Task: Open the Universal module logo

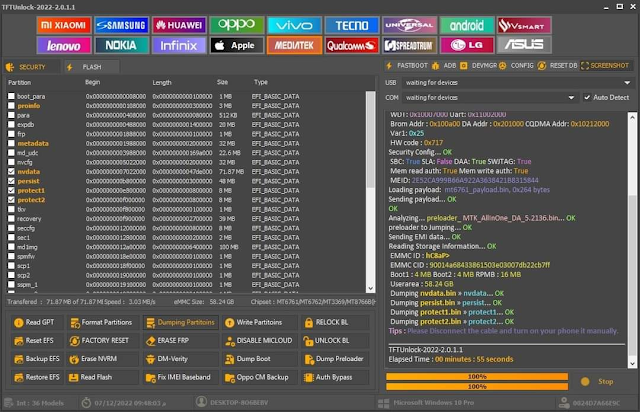Action: click(409, 25)
